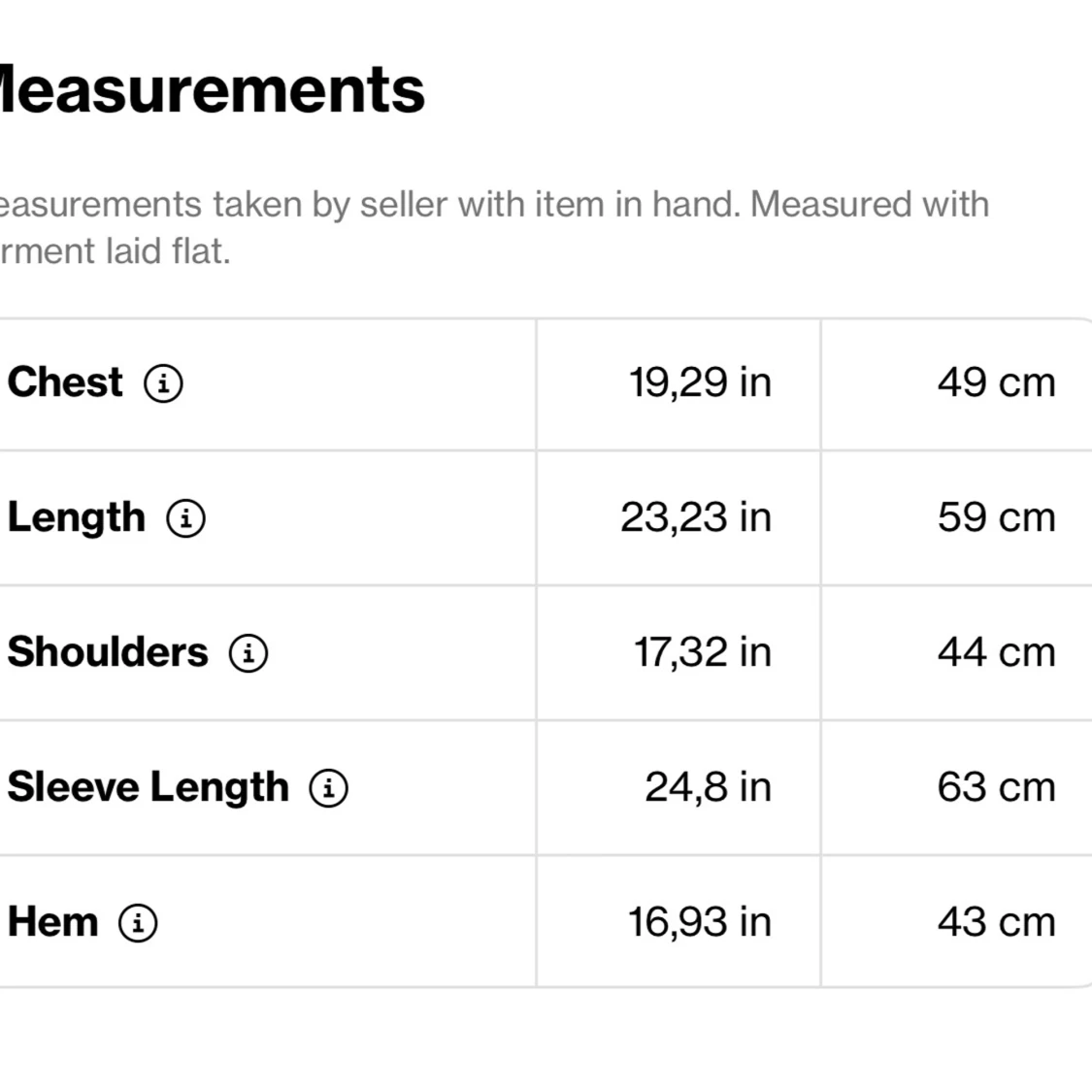
Task: Click the 59 cm length value
Action: coord(997,517)
